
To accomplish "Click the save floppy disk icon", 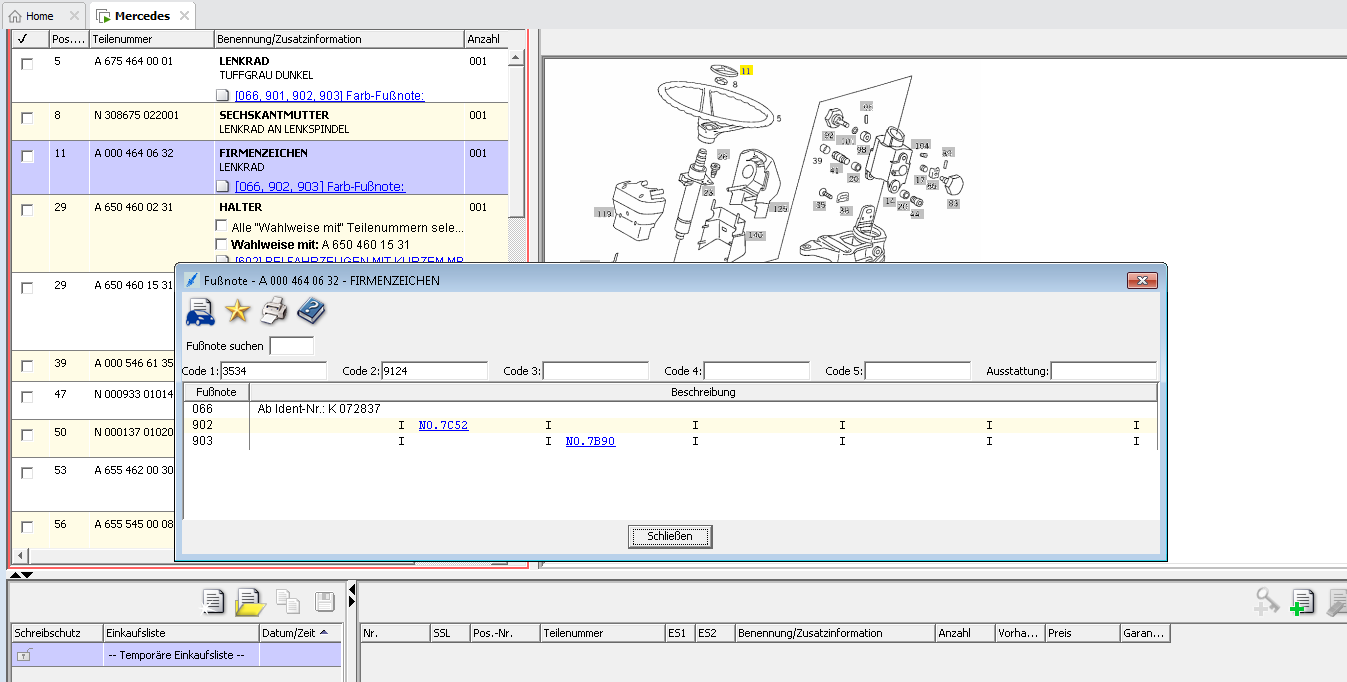I will [324, 602].
